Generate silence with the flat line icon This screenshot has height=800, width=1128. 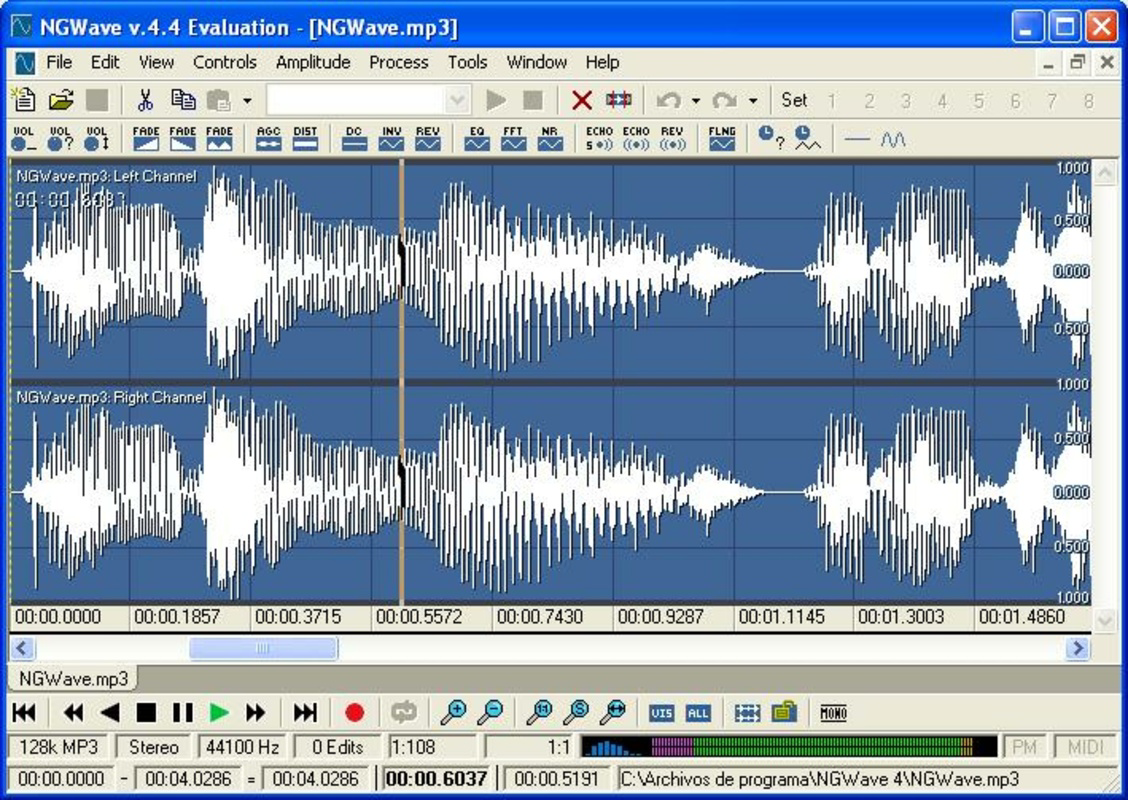tap(857, 138)
